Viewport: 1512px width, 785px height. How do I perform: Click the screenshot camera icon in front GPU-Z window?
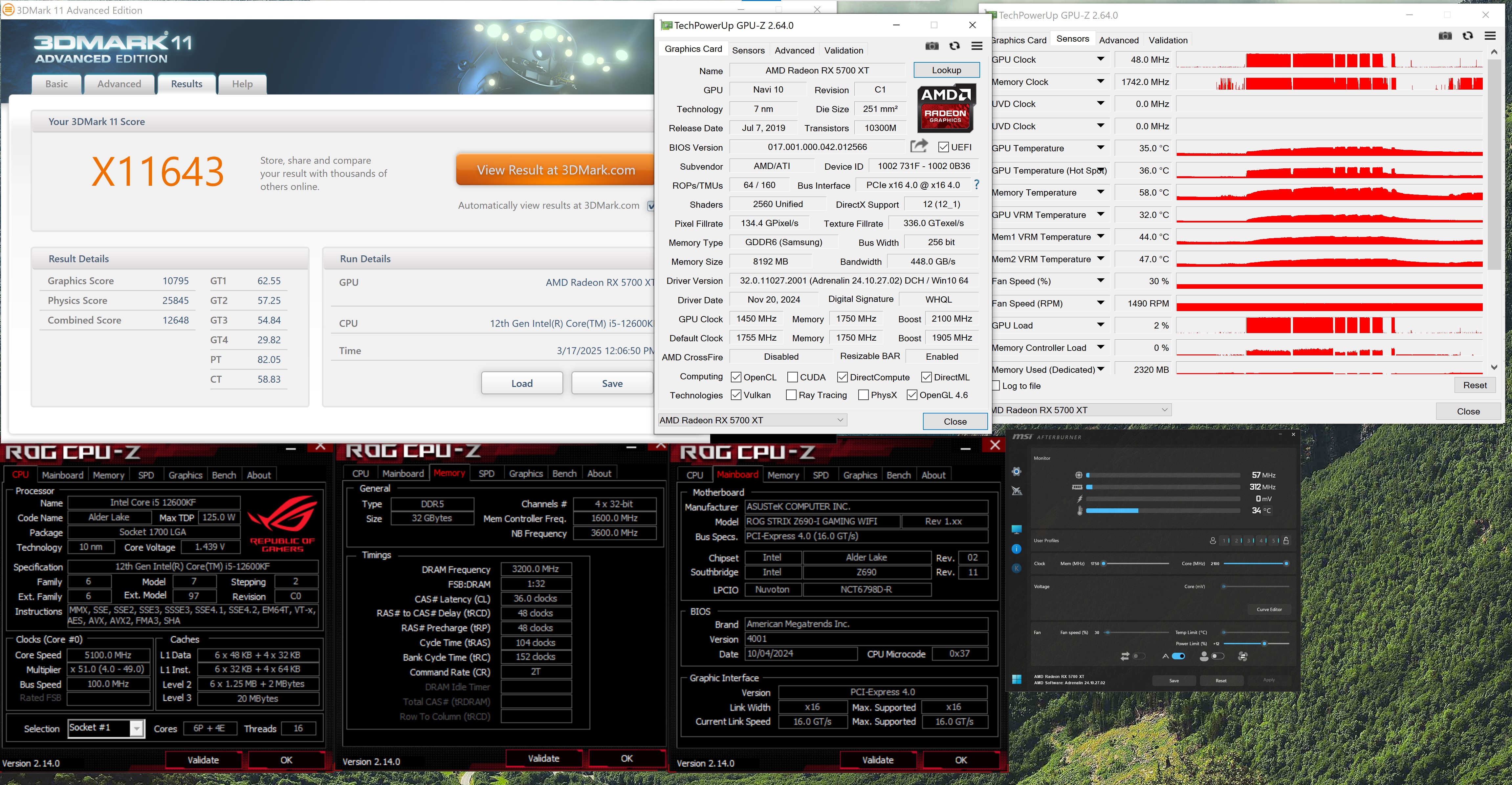(x=931, y=46)
